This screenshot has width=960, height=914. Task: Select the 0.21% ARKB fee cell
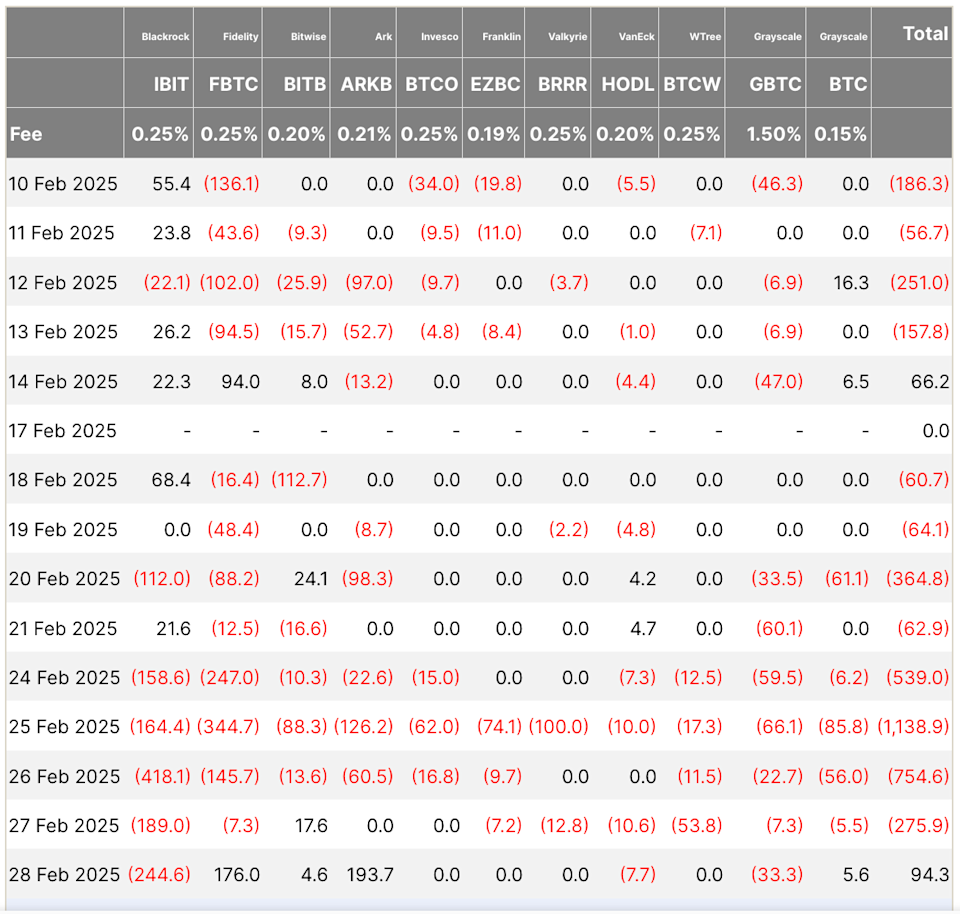(x=364, y=134)
